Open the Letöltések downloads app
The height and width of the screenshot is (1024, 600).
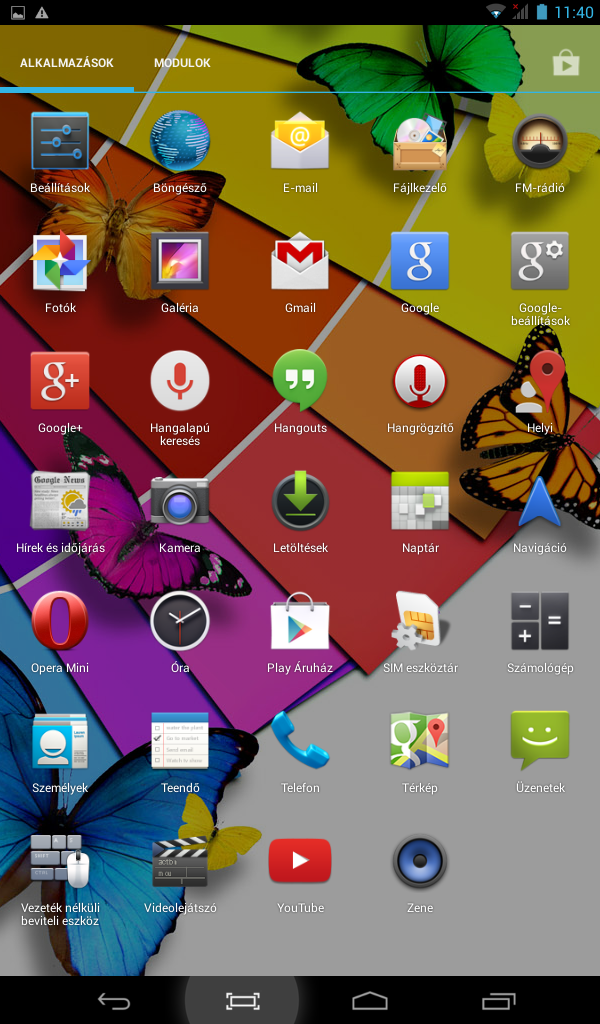(x=300, y=501)
